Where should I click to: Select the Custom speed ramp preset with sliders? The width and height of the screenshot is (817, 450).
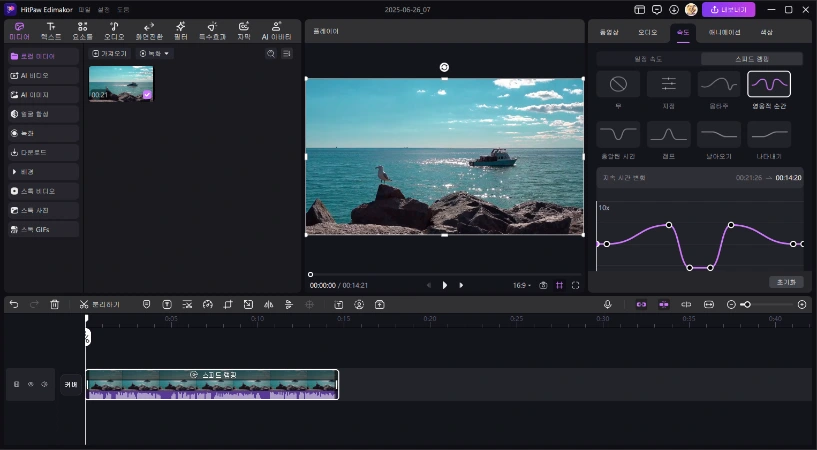pos(669,84)
